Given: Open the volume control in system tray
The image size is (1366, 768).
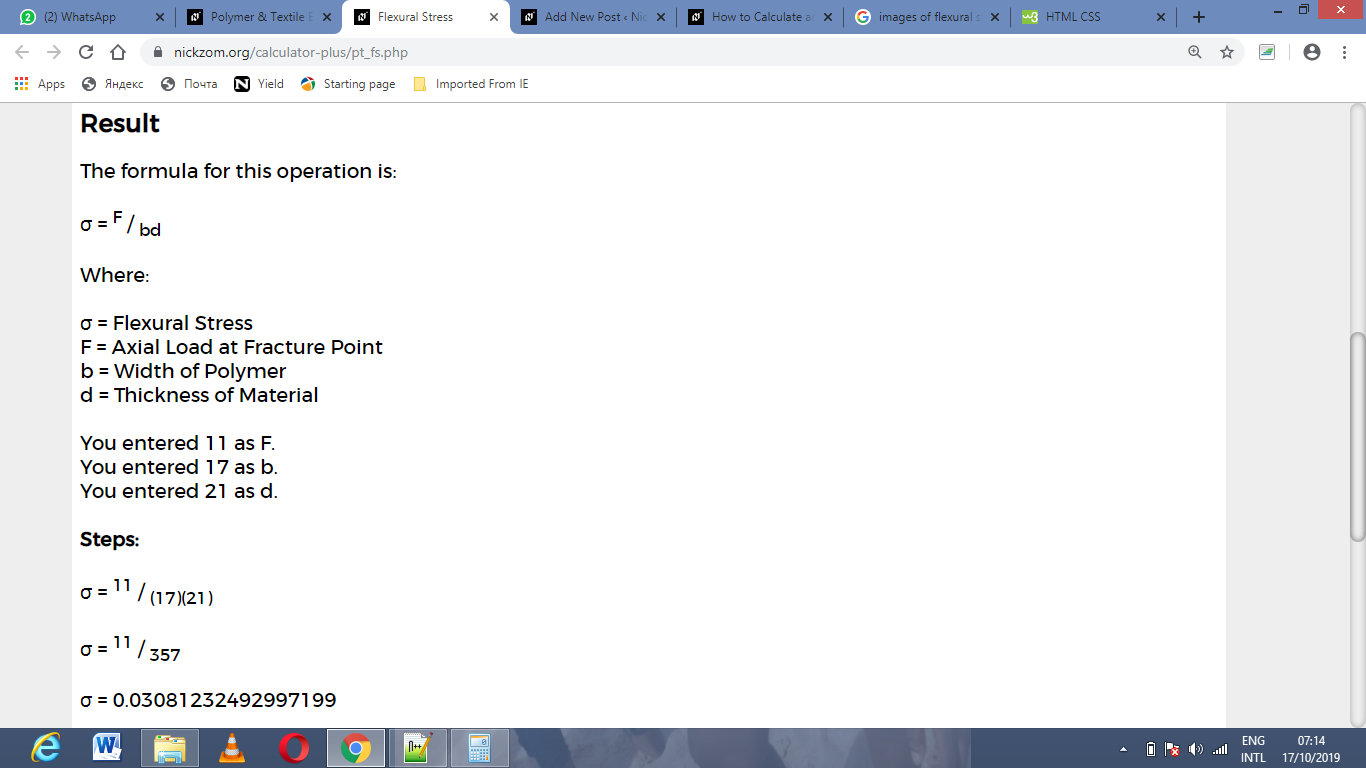Looking at the screenshot, I should tap(1195, 749).
